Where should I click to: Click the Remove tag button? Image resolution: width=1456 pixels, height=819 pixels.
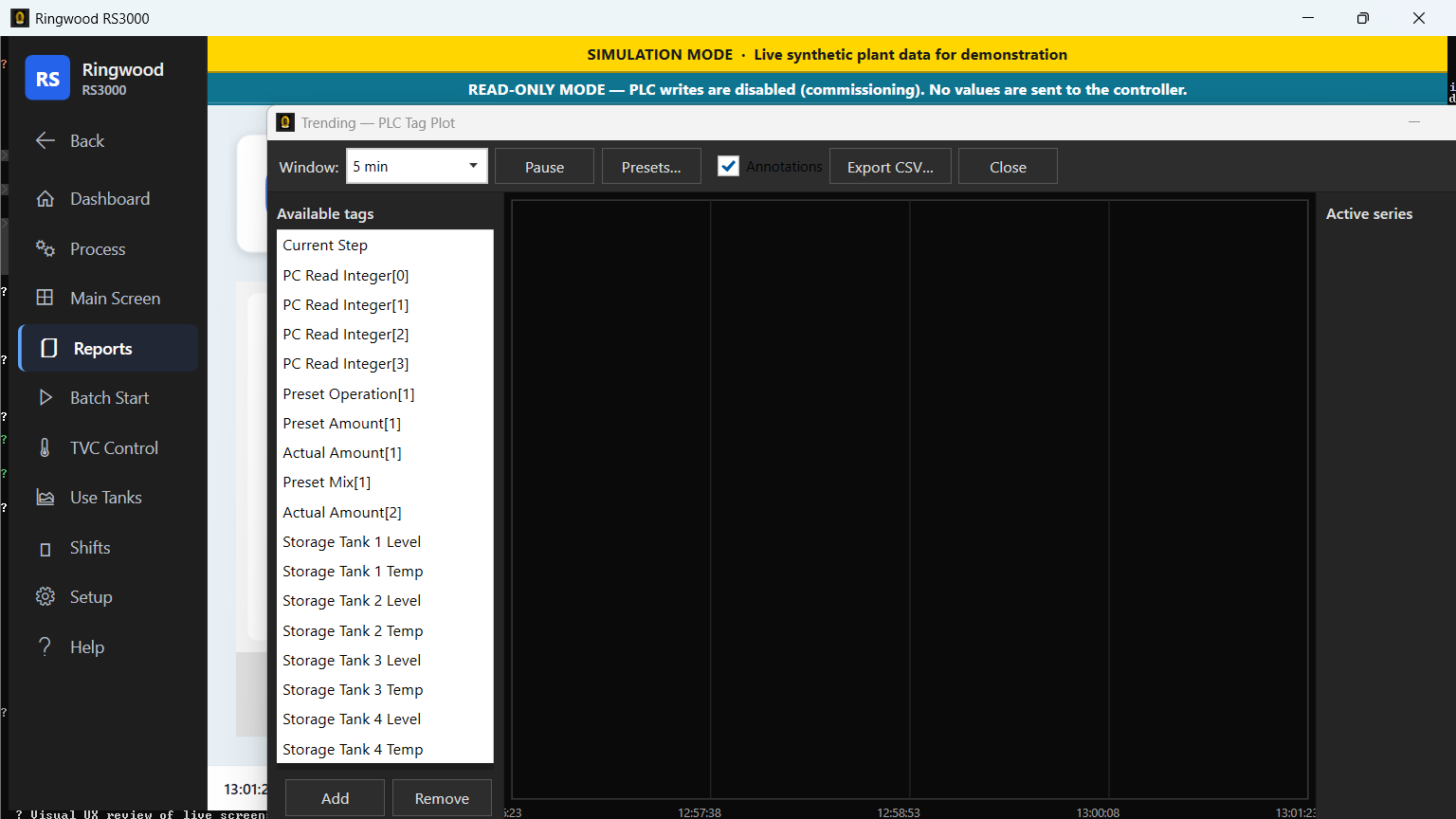point(442,798)
